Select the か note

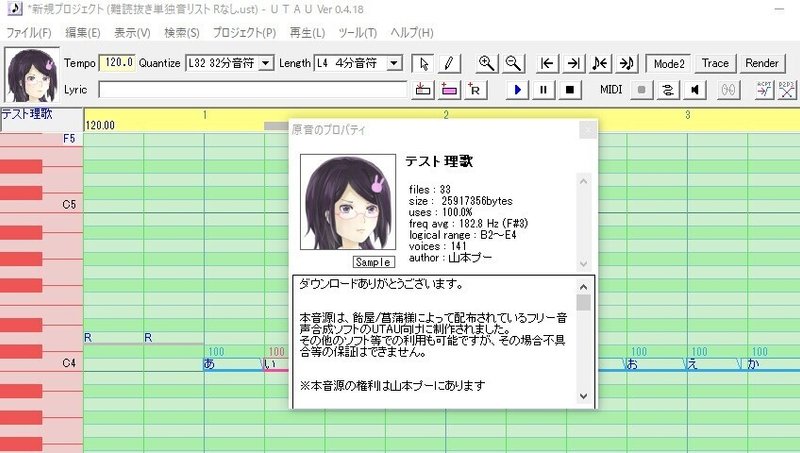[x=774, y=364]
